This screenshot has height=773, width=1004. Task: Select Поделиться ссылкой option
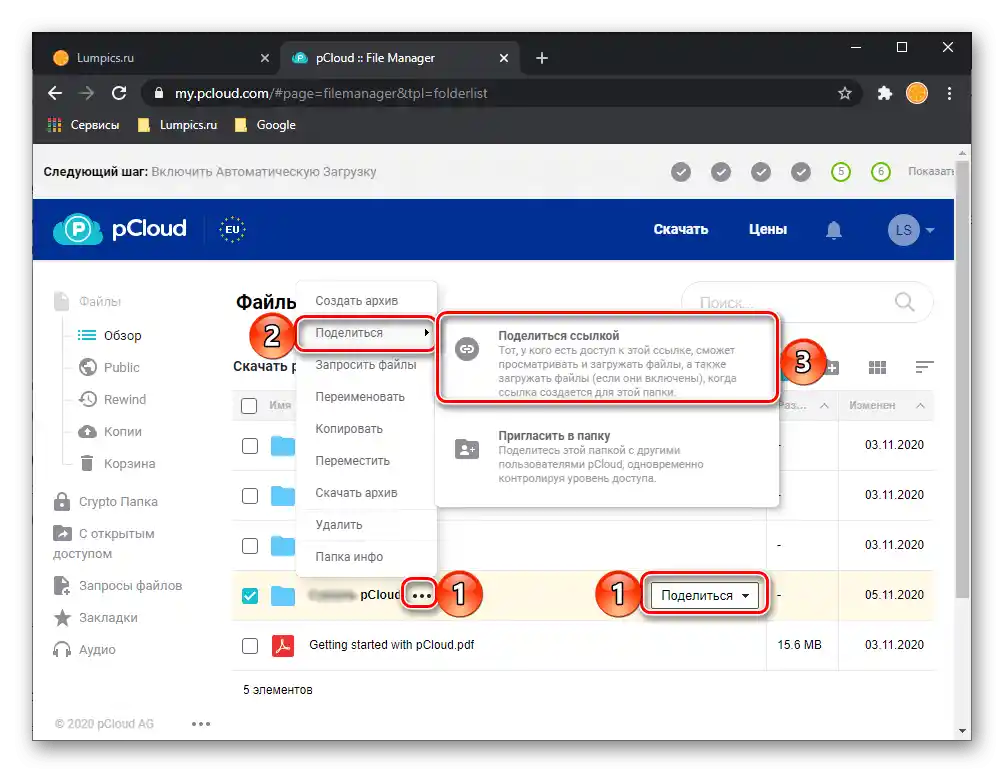point(607,358)
